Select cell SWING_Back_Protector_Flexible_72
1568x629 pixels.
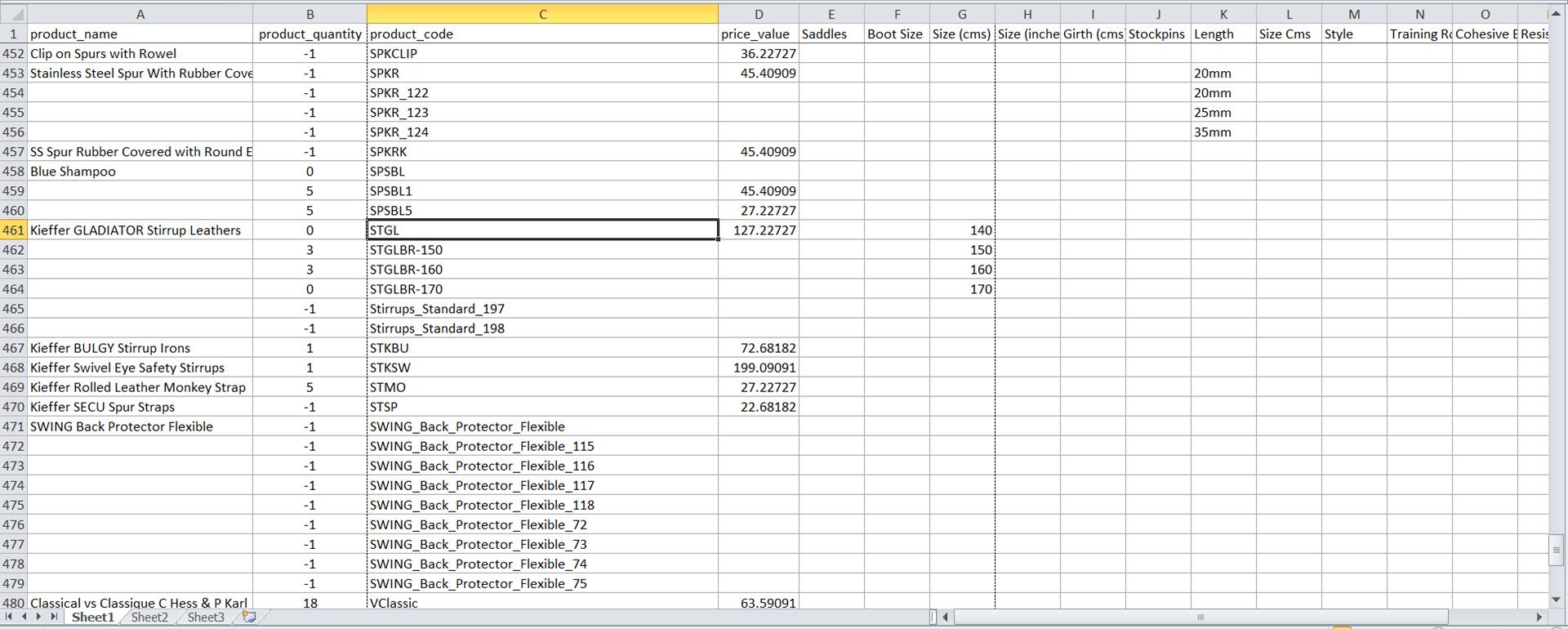pyautogui.click(x=543, y=524)
